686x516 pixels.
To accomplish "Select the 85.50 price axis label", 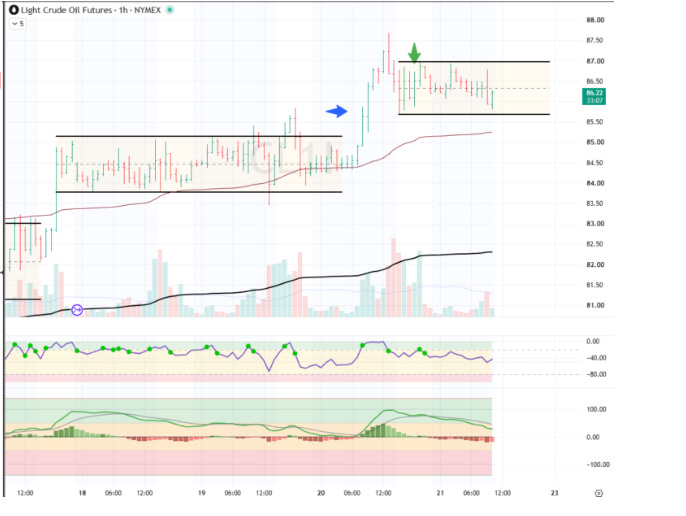I will (595, 122).
